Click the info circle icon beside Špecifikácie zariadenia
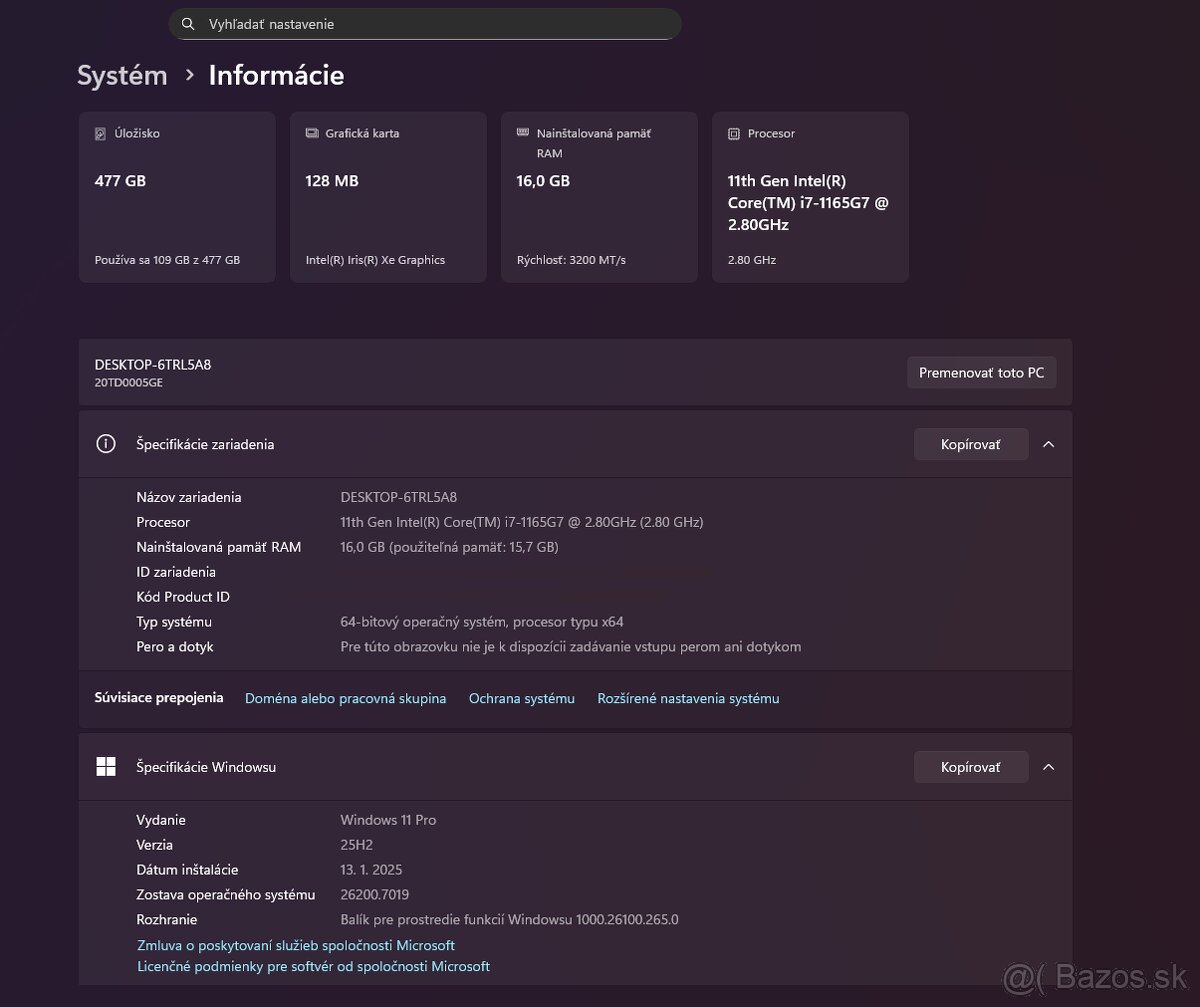 click(105, 443)
